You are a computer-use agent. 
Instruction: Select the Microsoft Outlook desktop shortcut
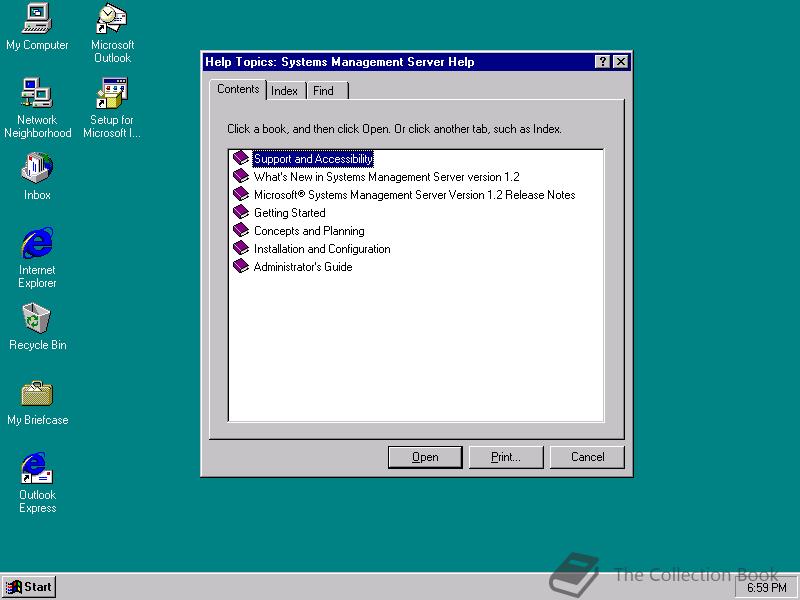[112, 33]
